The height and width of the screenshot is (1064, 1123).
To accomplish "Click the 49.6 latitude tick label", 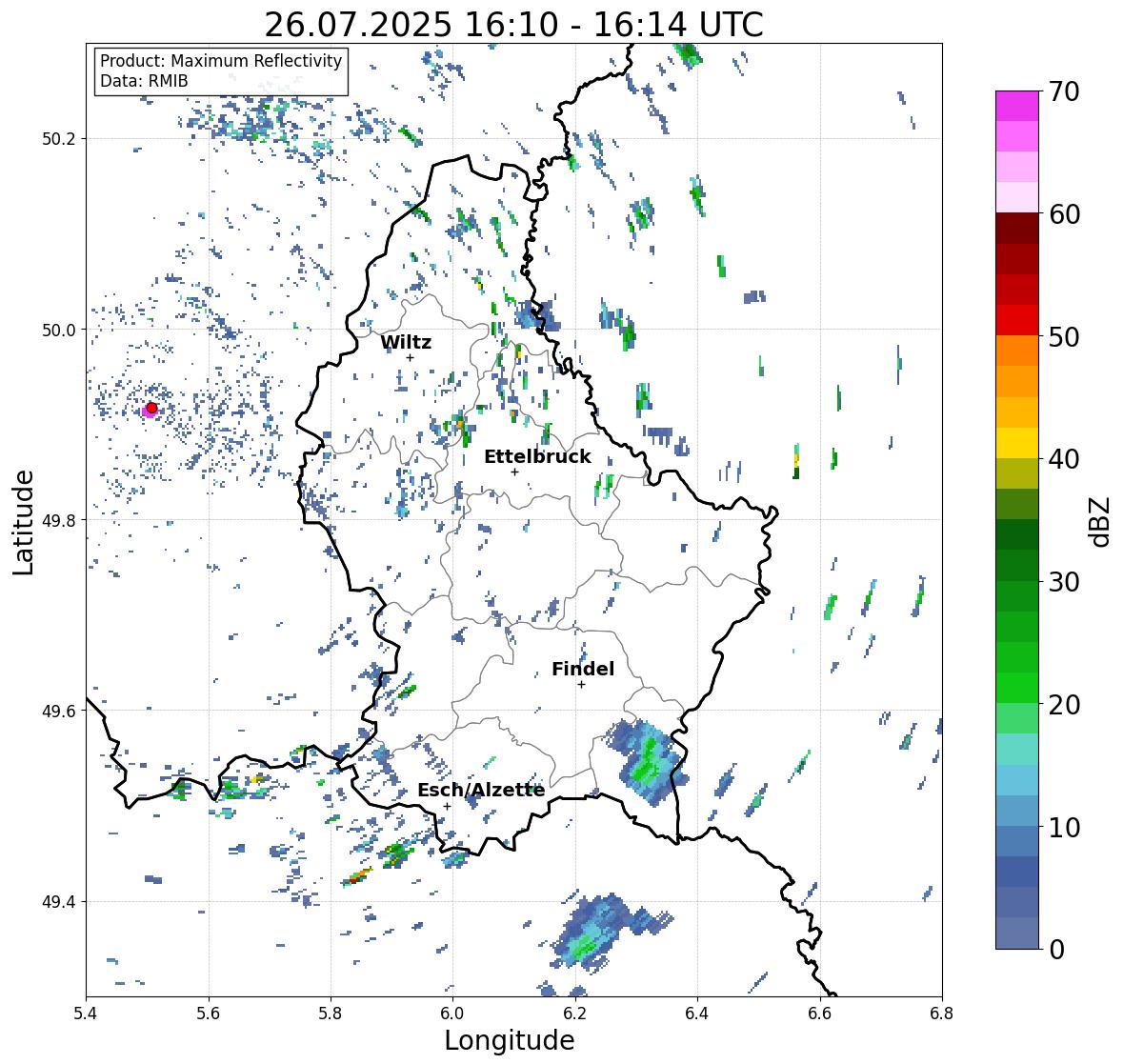I will [59, 711].
